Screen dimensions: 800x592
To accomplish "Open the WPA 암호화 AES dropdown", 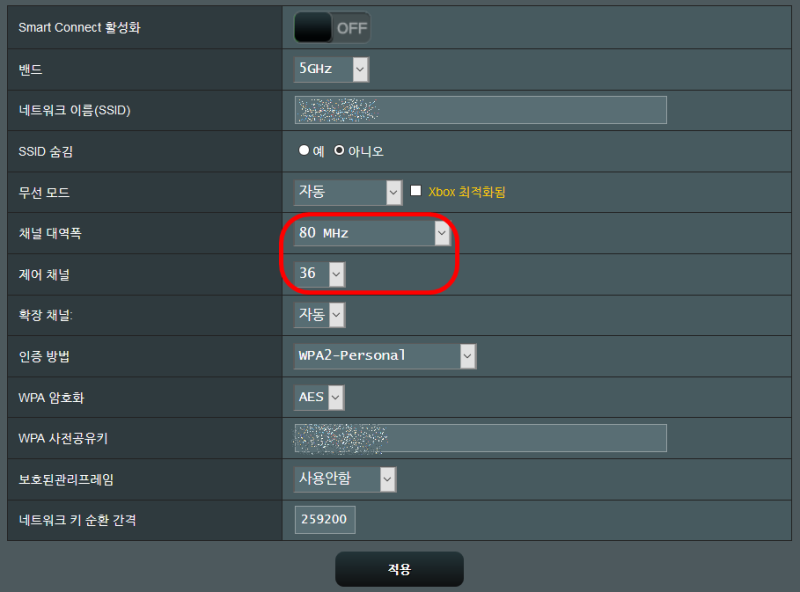I will click(x=319, y=398).
